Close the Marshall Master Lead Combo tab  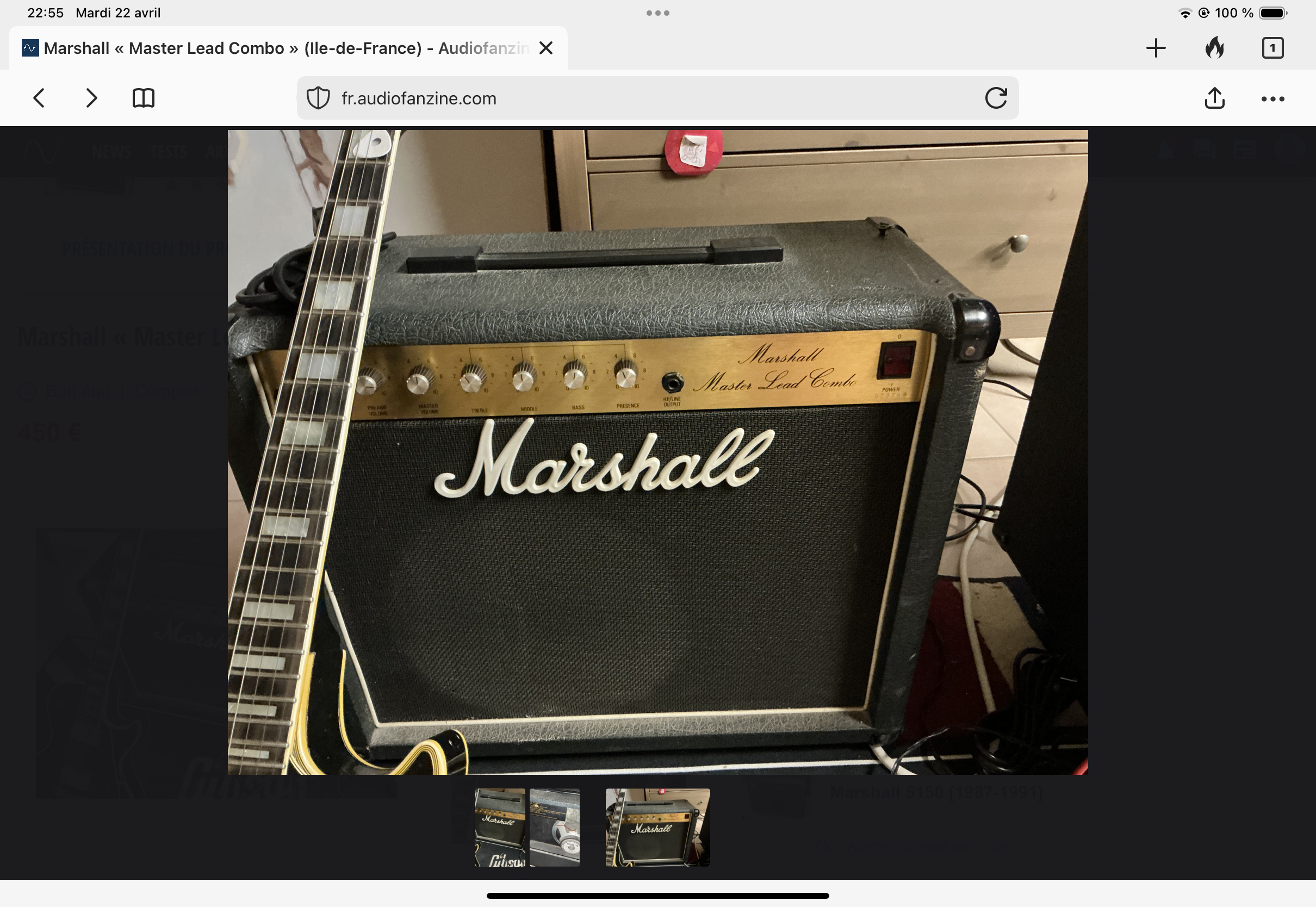click(x=545, y=48)
